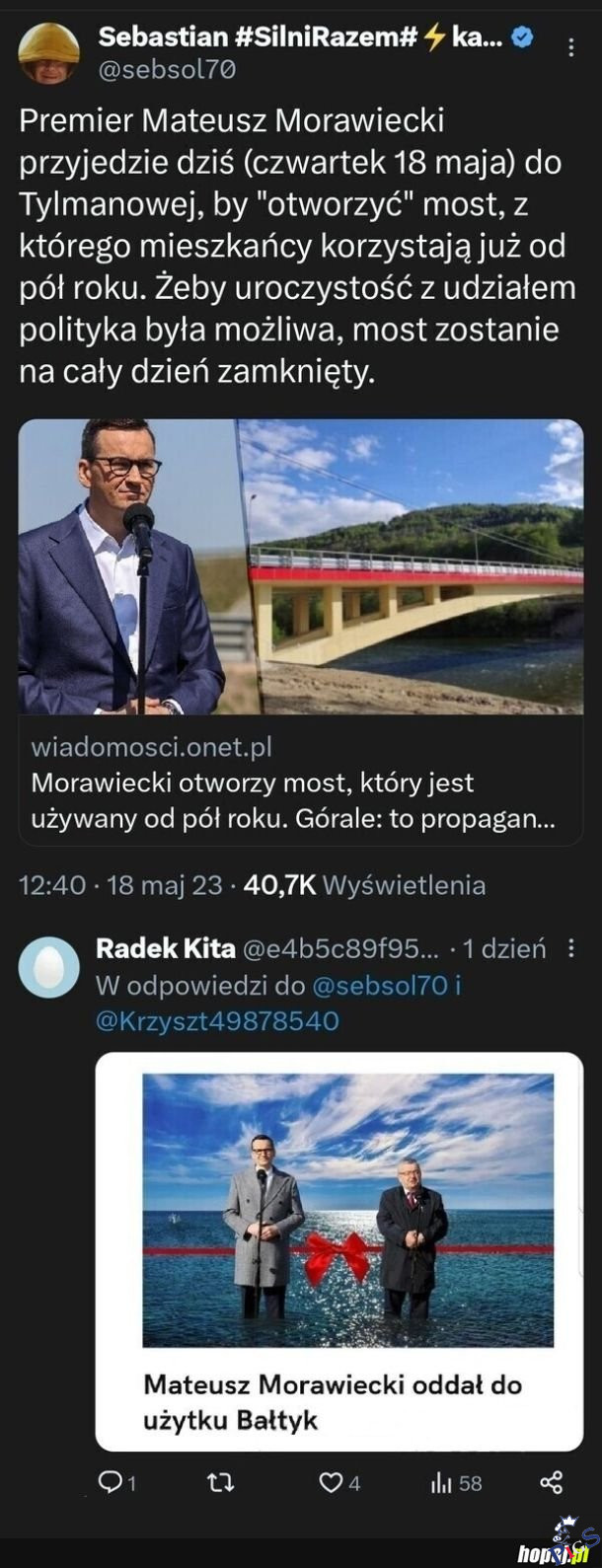Open Radek Kita's profile name
The height and width of the screenshot is (1568, 602).
165,949
